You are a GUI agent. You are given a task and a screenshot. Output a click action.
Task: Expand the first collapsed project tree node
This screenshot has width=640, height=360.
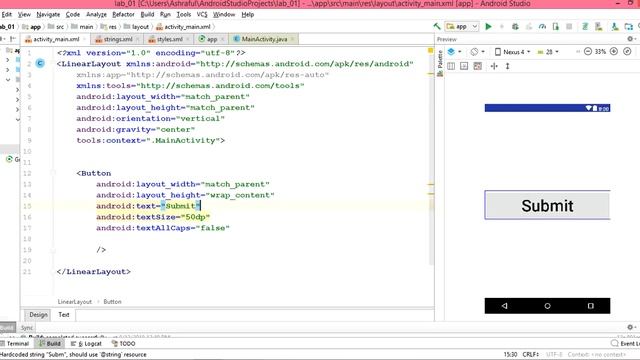[7, 60]
